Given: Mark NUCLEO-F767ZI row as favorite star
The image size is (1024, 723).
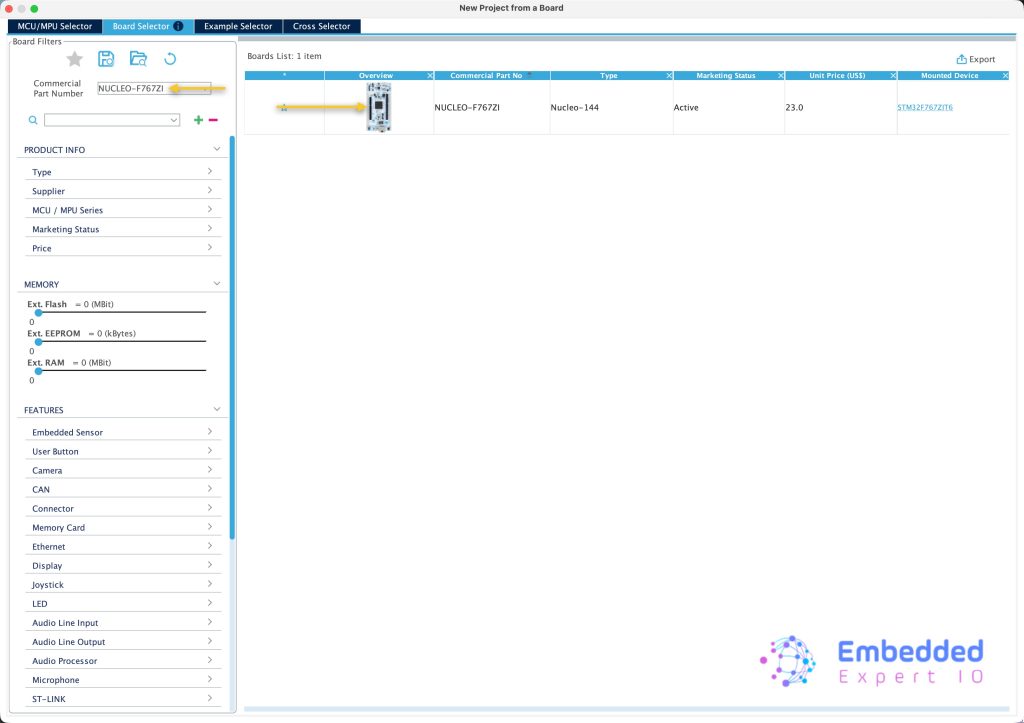Looking at the screenshot, I should [x=284, y=107].
